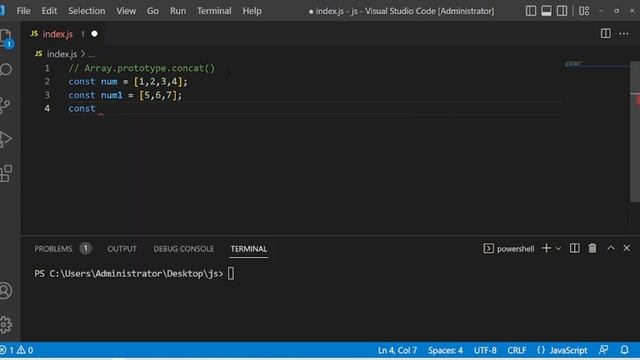Open the Edit menu

click(x=49, y=11)
